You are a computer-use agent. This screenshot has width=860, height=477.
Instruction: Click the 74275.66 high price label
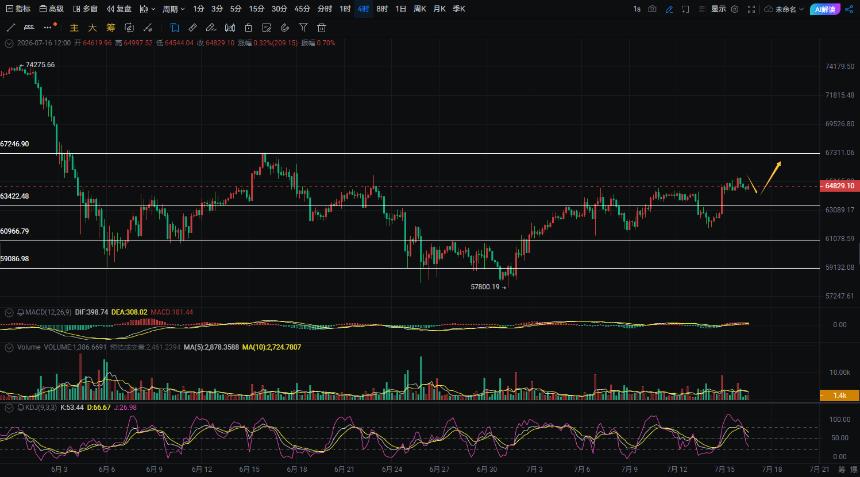click(x=40, y=65)
